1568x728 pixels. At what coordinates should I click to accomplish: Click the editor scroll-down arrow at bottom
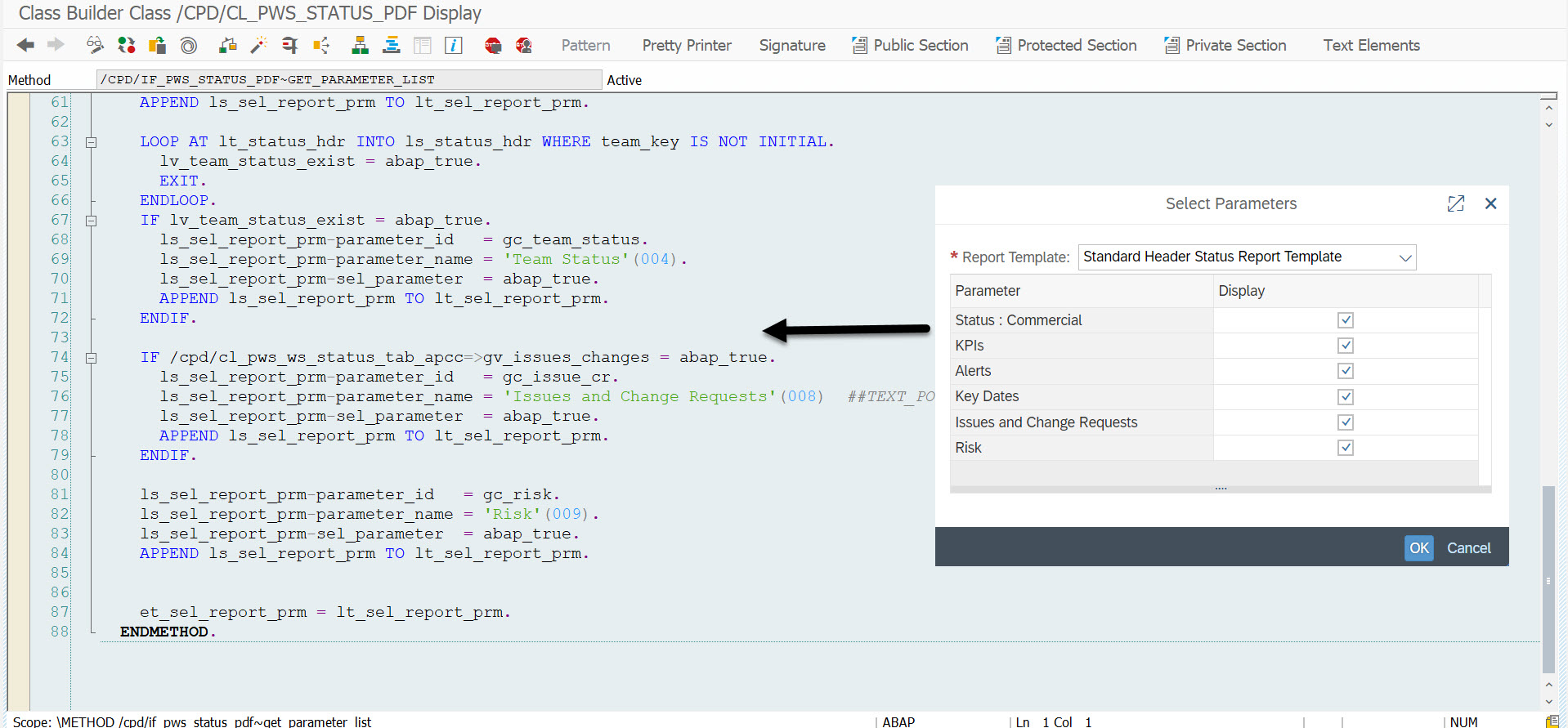click(1548, 702)
